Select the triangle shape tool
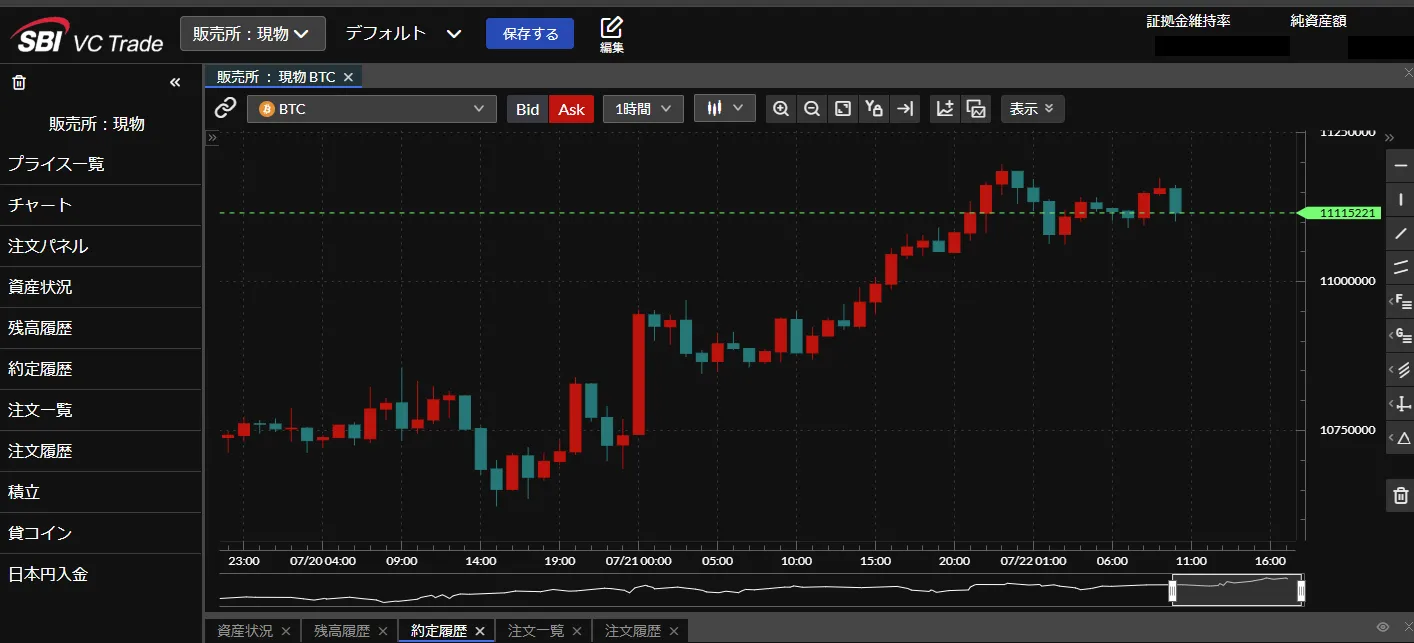Viewport: 1414px width, 643px height. tap(1404, 437)
